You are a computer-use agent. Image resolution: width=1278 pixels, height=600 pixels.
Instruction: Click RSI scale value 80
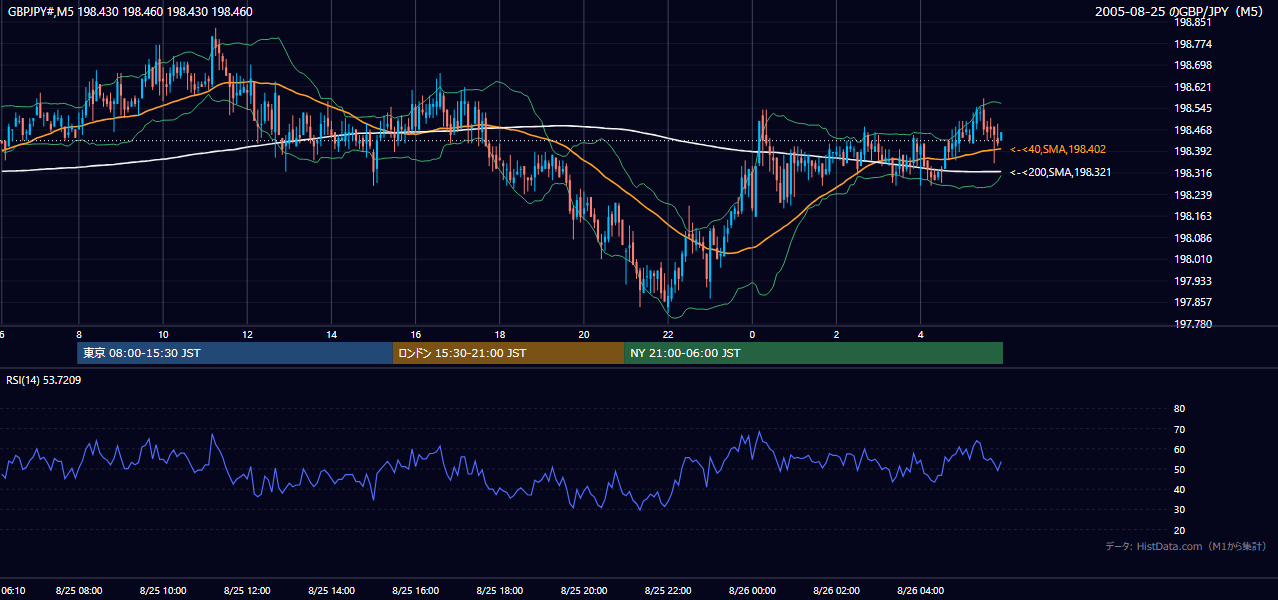pos(1179,409)
